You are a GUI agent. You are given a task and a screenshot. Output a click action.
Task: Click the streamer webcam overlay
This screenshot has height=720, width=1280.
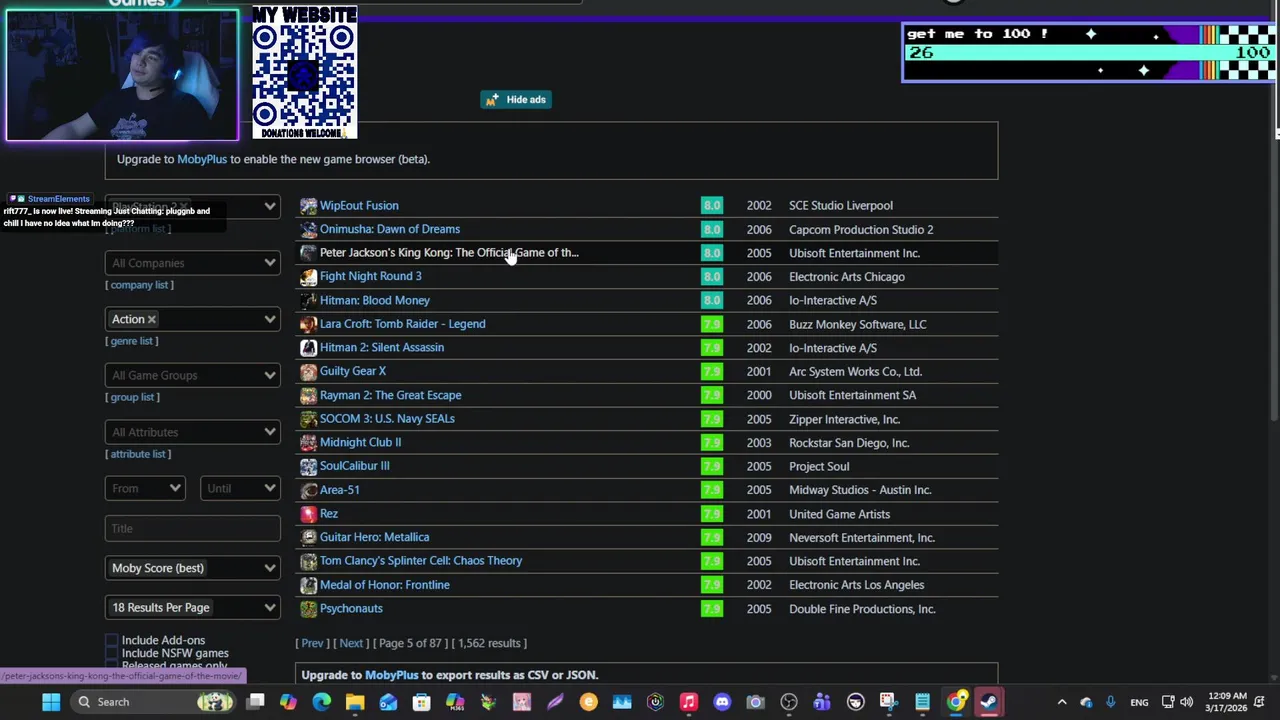pos(122,76)
